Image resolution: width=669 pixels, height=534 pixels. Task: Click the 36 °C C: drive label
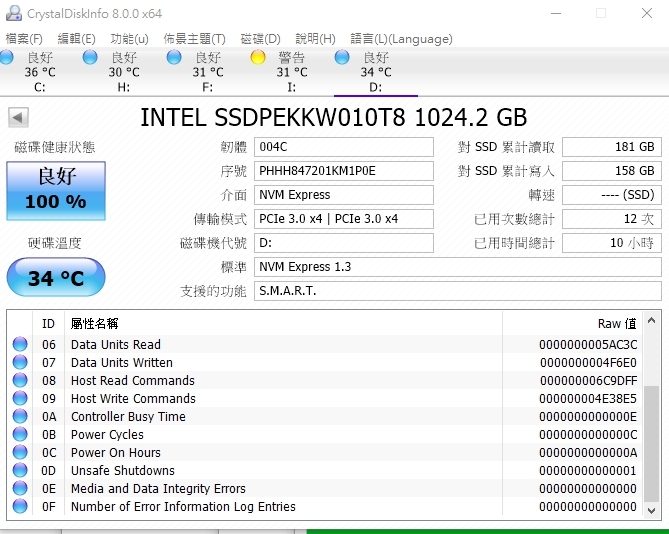(40, 72)
